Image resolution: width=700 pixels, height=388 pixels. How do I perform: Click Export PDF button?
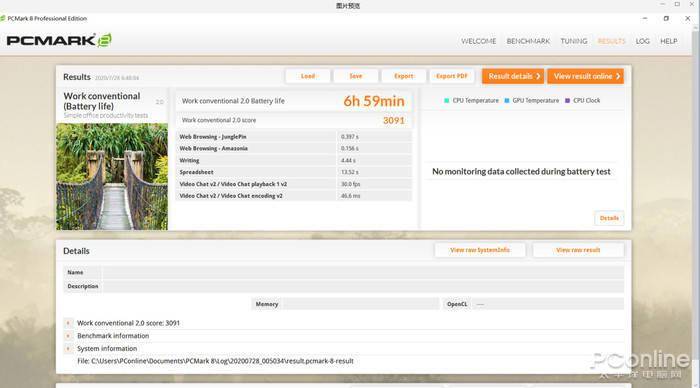(x=452, y=76)
